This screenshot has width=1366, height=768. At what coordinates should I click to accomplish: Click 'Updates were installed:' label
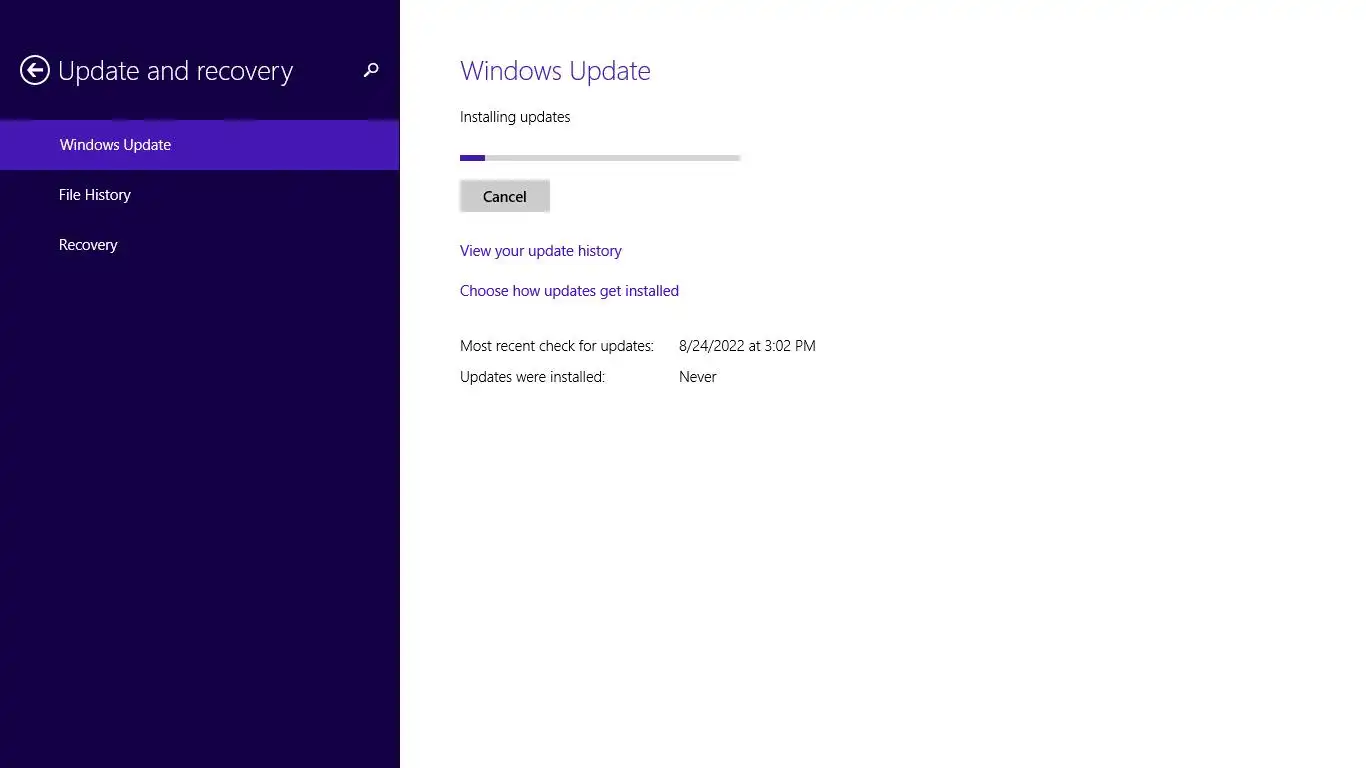point(532,377)
